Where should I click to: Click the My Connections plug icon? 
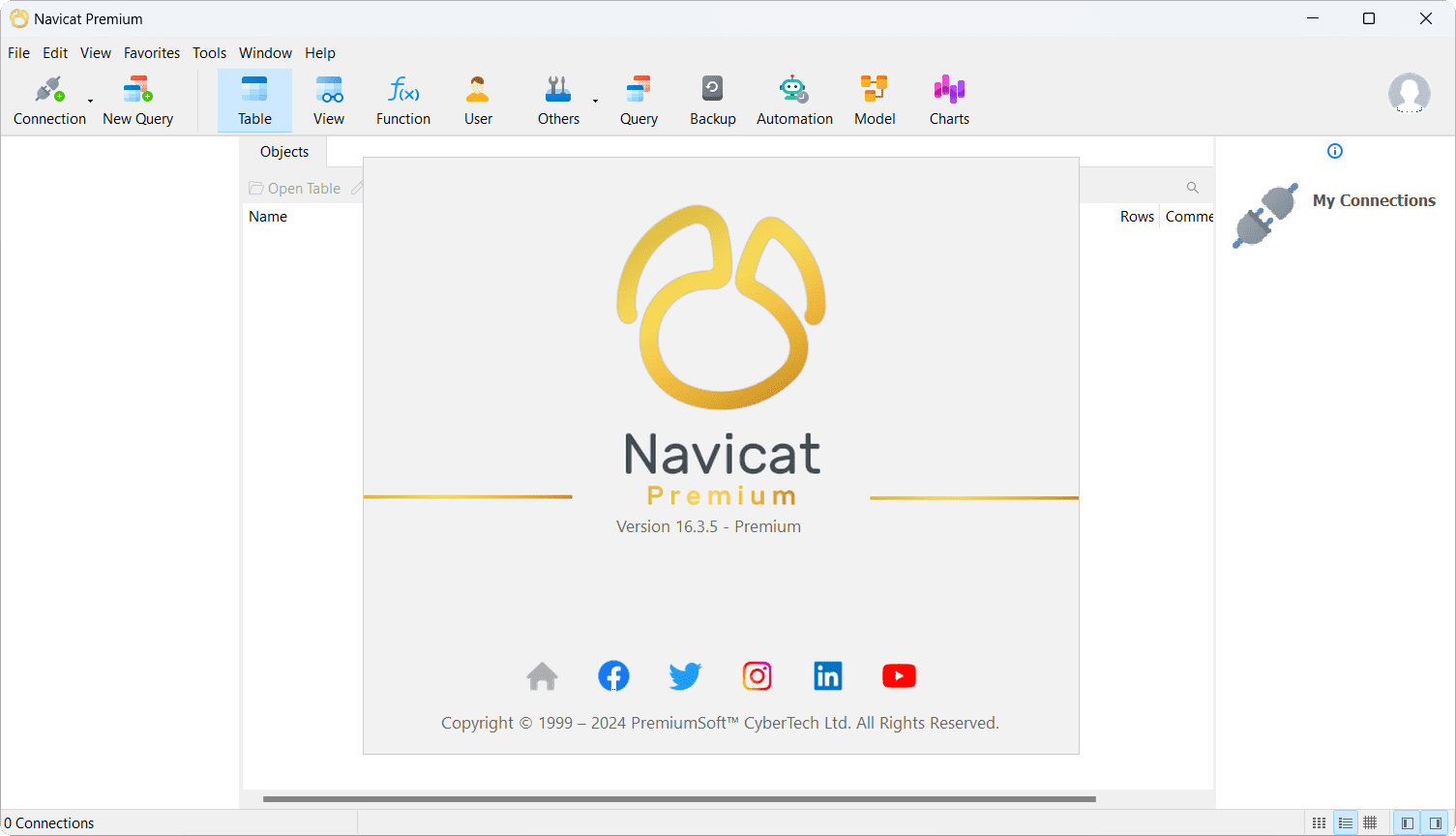(1265, 216)
